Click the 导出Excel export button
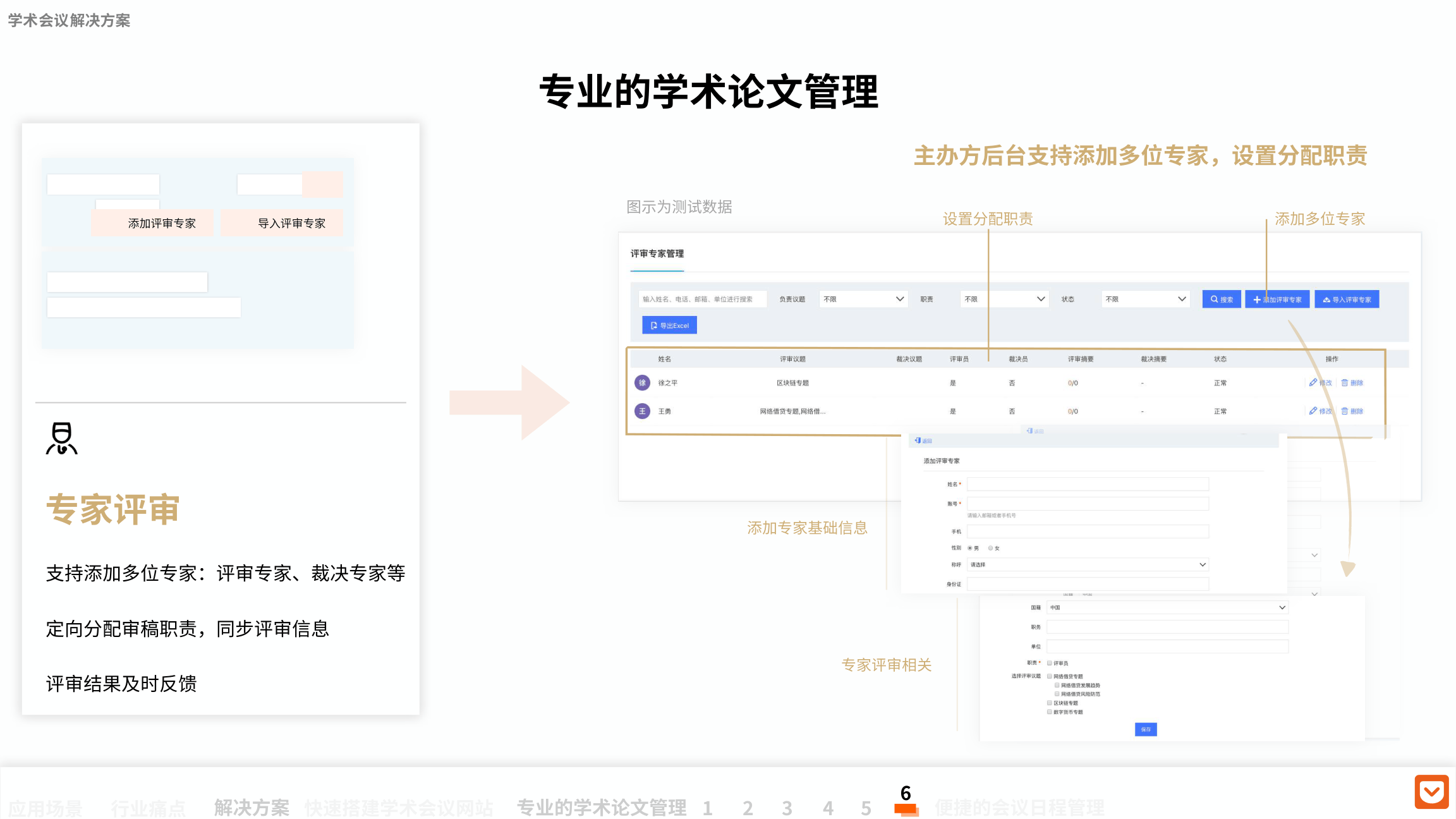1456x819 pixels. click(669, 325)
